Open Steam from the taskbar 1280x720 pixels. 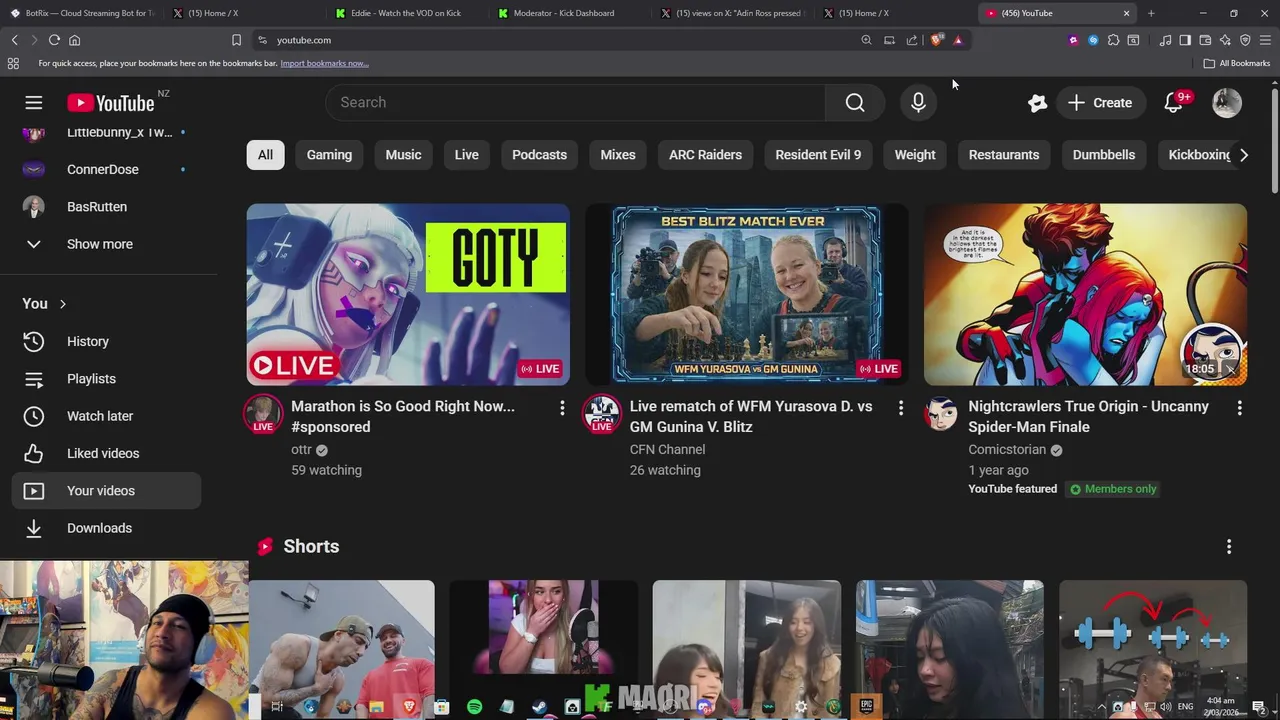(539, 707)
